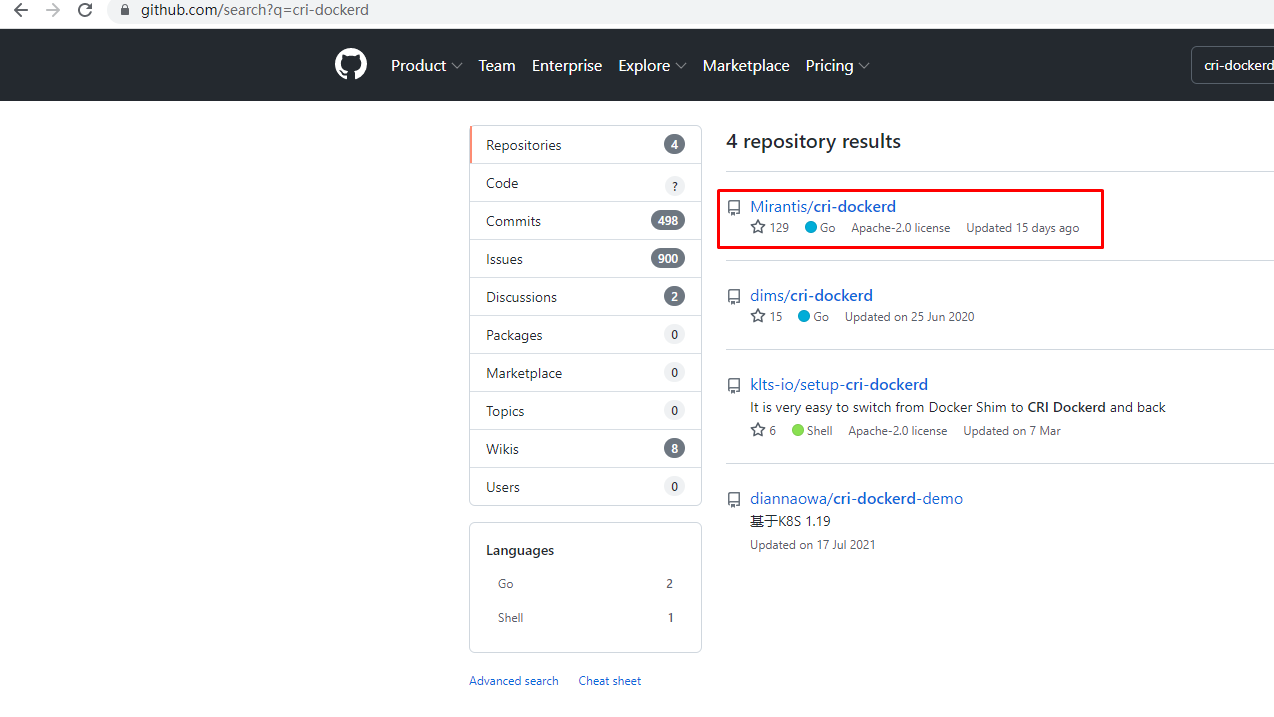Open Marketplace in the top navigation
1274x717 pixels.
(746, 66)
